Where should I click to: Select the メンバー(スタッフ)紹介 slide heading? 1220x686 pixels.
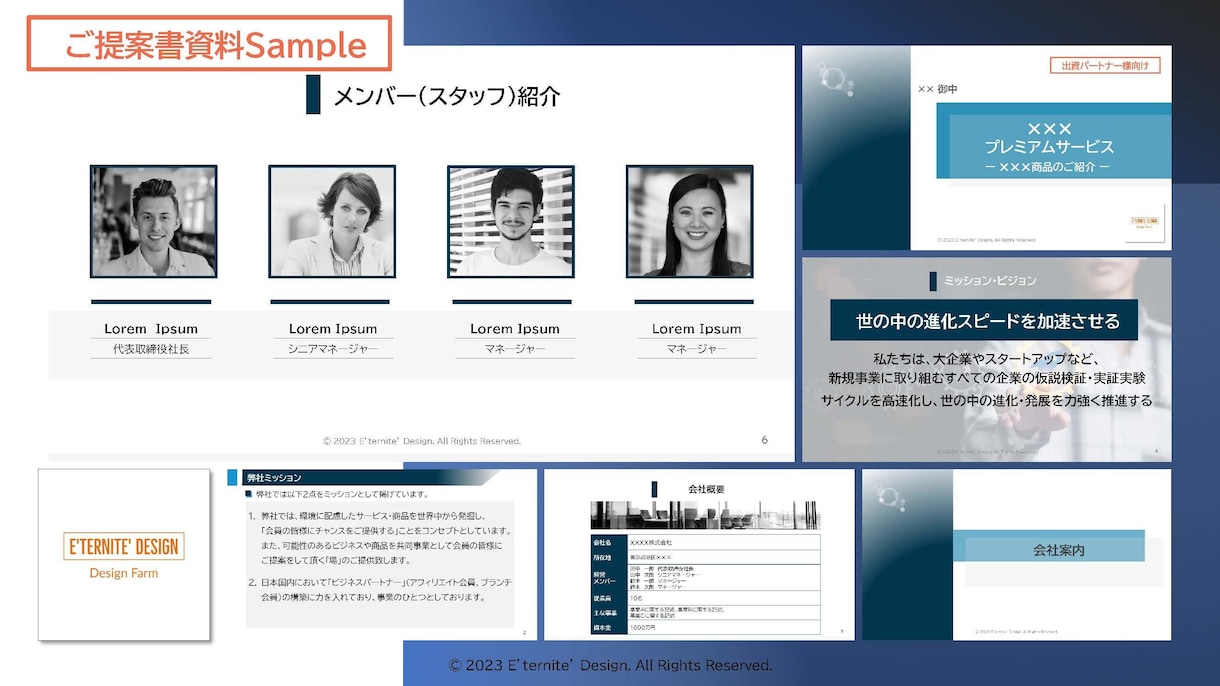pyautogui.click(x=446, y=96)
